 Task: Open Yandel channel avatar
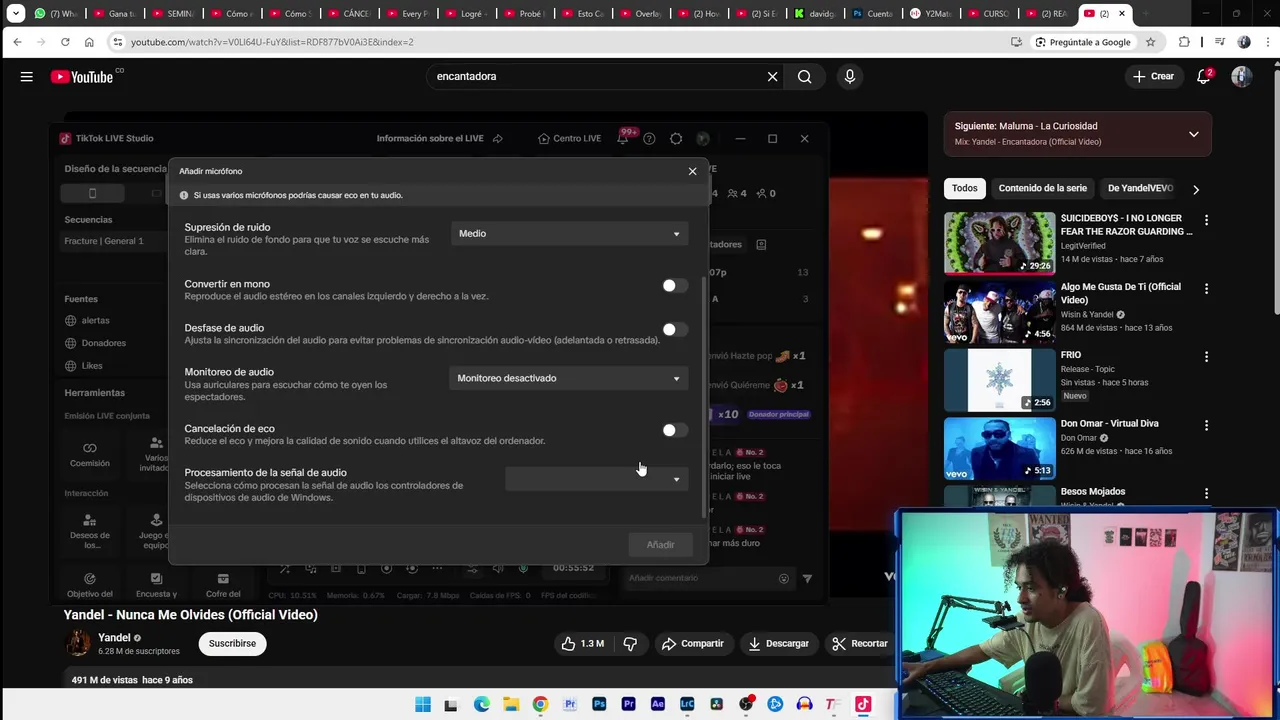pyautogui.click(x=78, y=643)
